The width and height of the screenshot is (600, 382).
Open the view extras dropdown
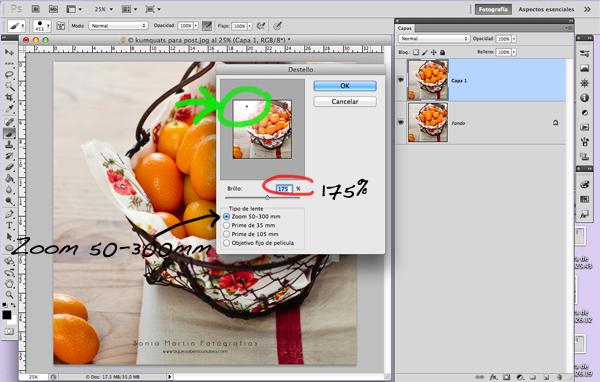[x=74, y=9]
